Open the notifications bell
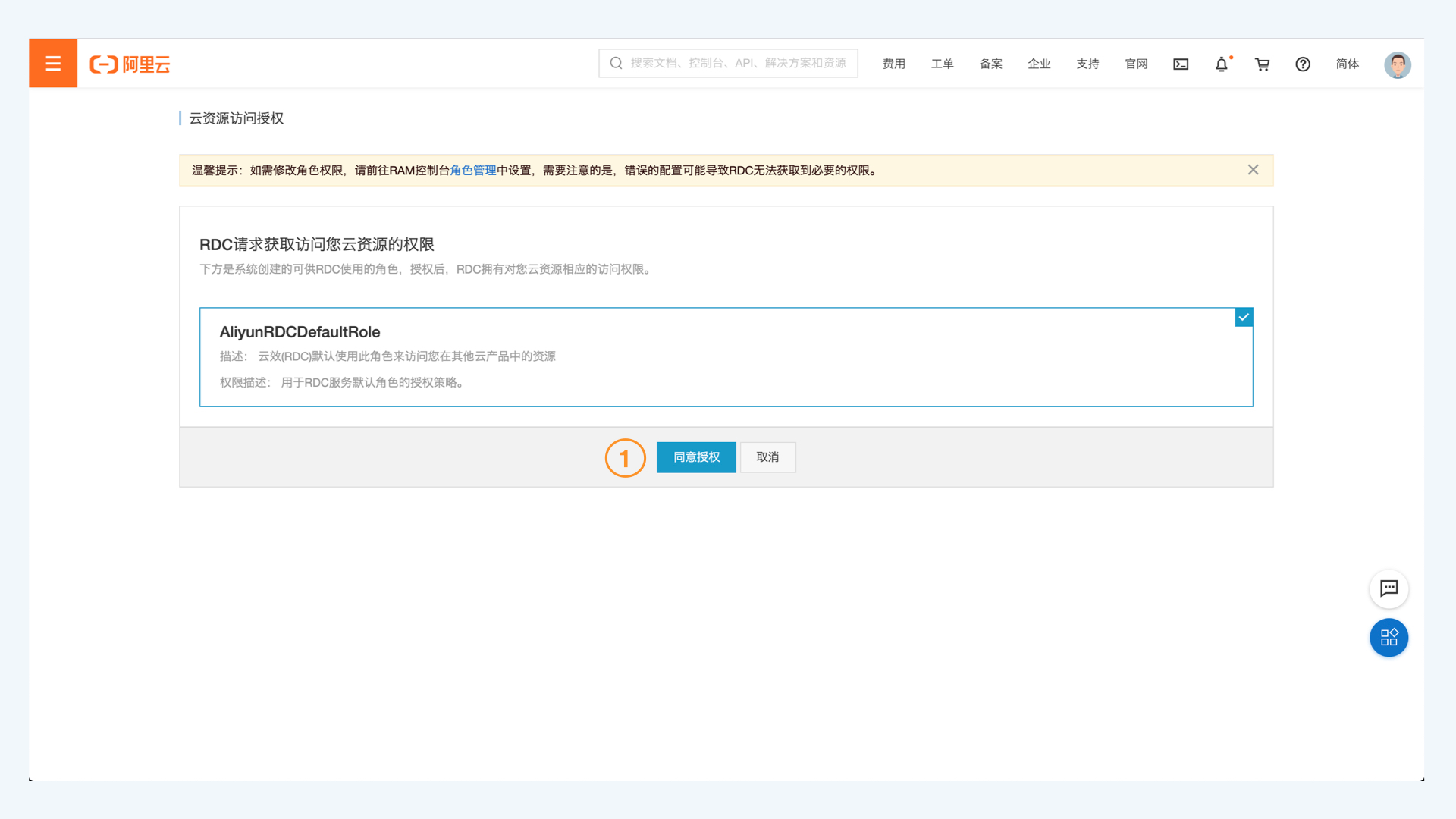The width and height of the screenshot is (1456, 819). tap(1221, 64)
